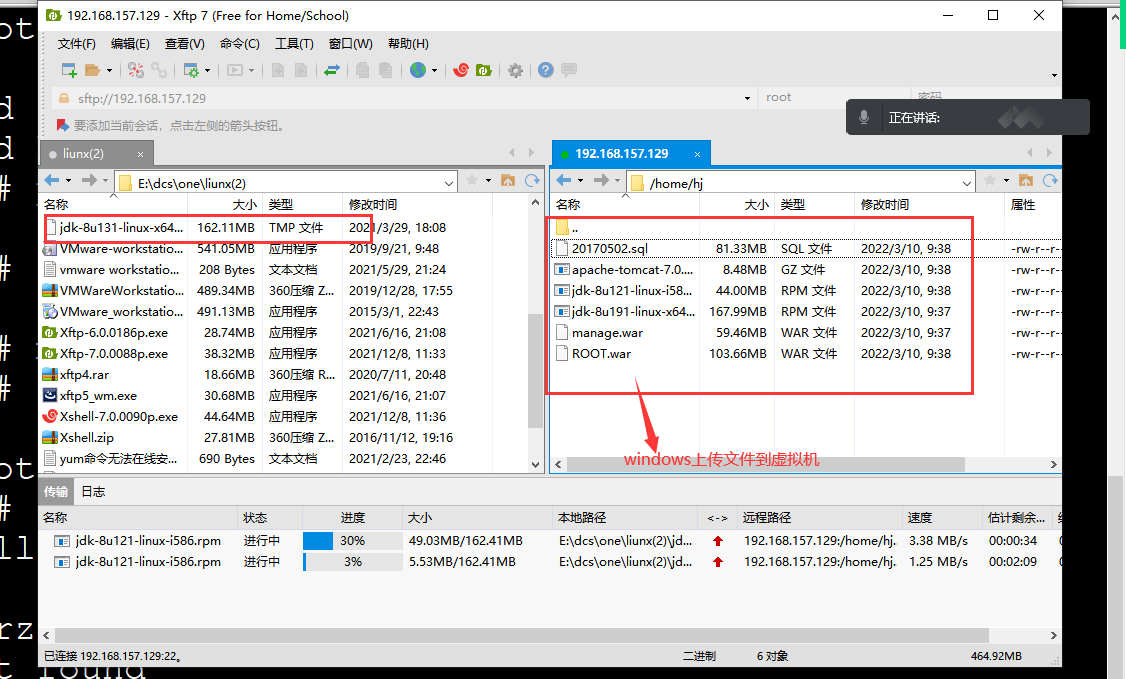Sort transfers by 进度 column header

click(353, 518)
